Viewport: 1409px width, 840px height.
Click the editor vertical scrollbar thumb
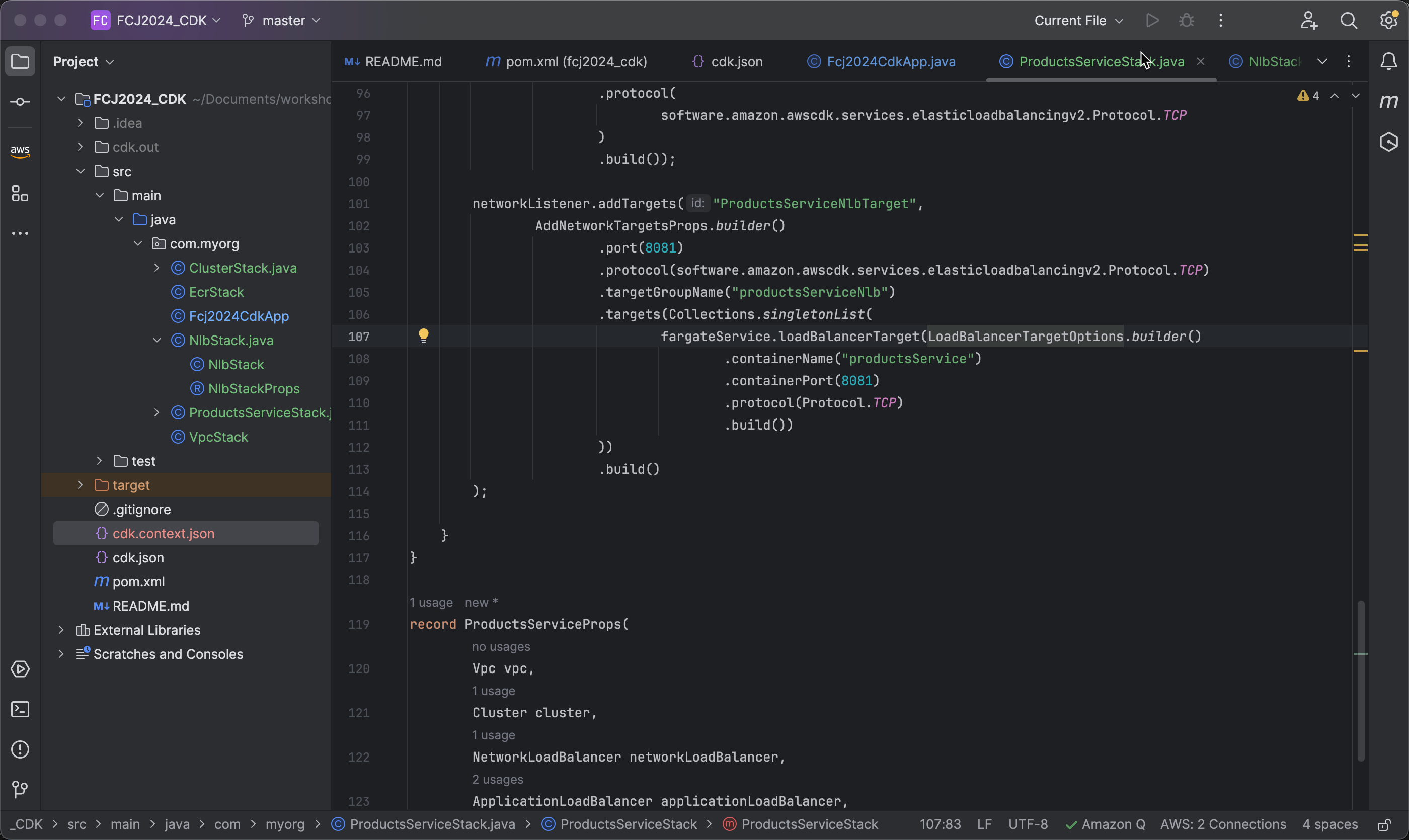pyautogui.click(x=1361, y=681)
